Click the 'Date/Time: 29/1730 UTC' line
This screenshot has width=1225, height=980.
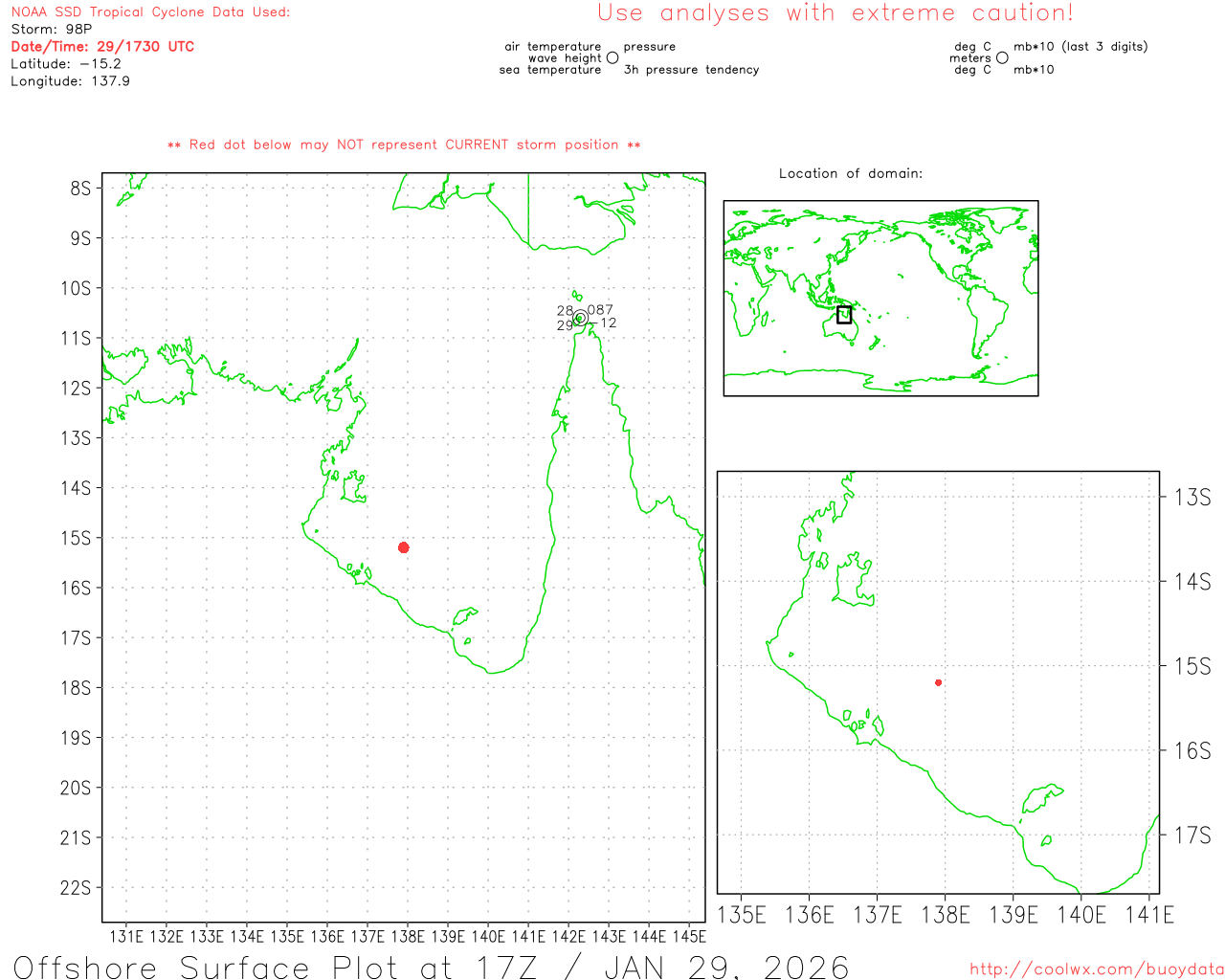tap(102, 47)
